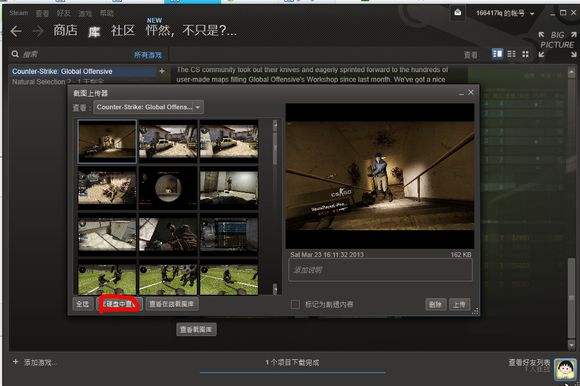The image size is (580, 386).
Task: Click the forward navigation arrow
Action: coord(38,31)
